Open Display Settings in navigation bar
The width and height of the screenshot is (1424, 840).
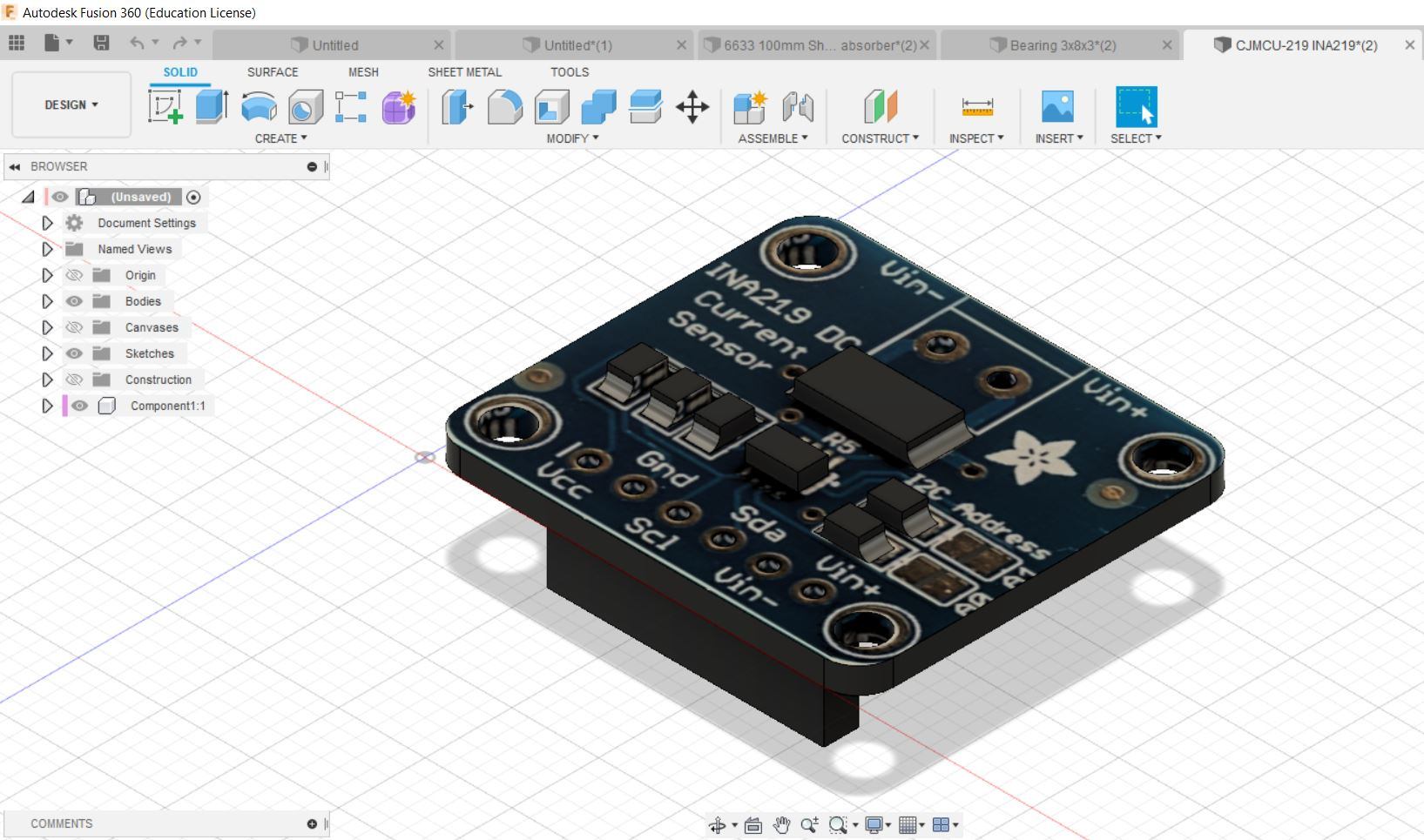tap(877, 825)
